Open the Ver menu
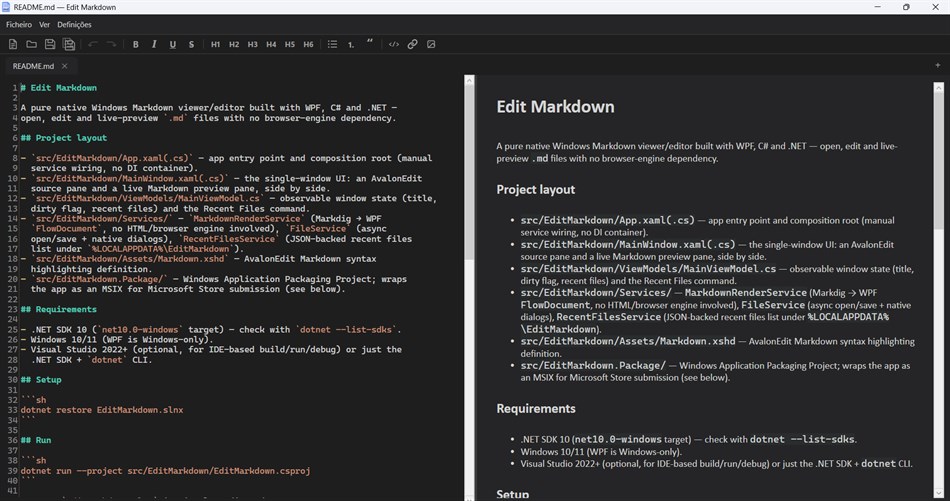Viewport: 950px width, 501px height. pyautogui.click(x=44, y=25)
